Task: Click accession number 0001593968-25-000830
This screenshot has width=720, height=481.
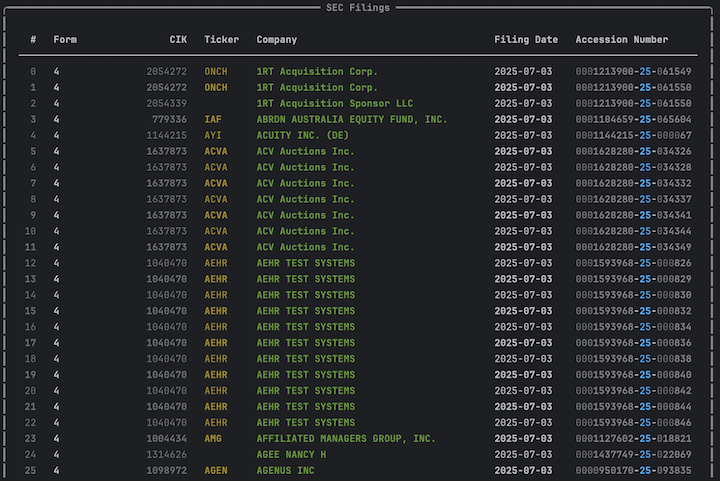Action: coord(633,295)
